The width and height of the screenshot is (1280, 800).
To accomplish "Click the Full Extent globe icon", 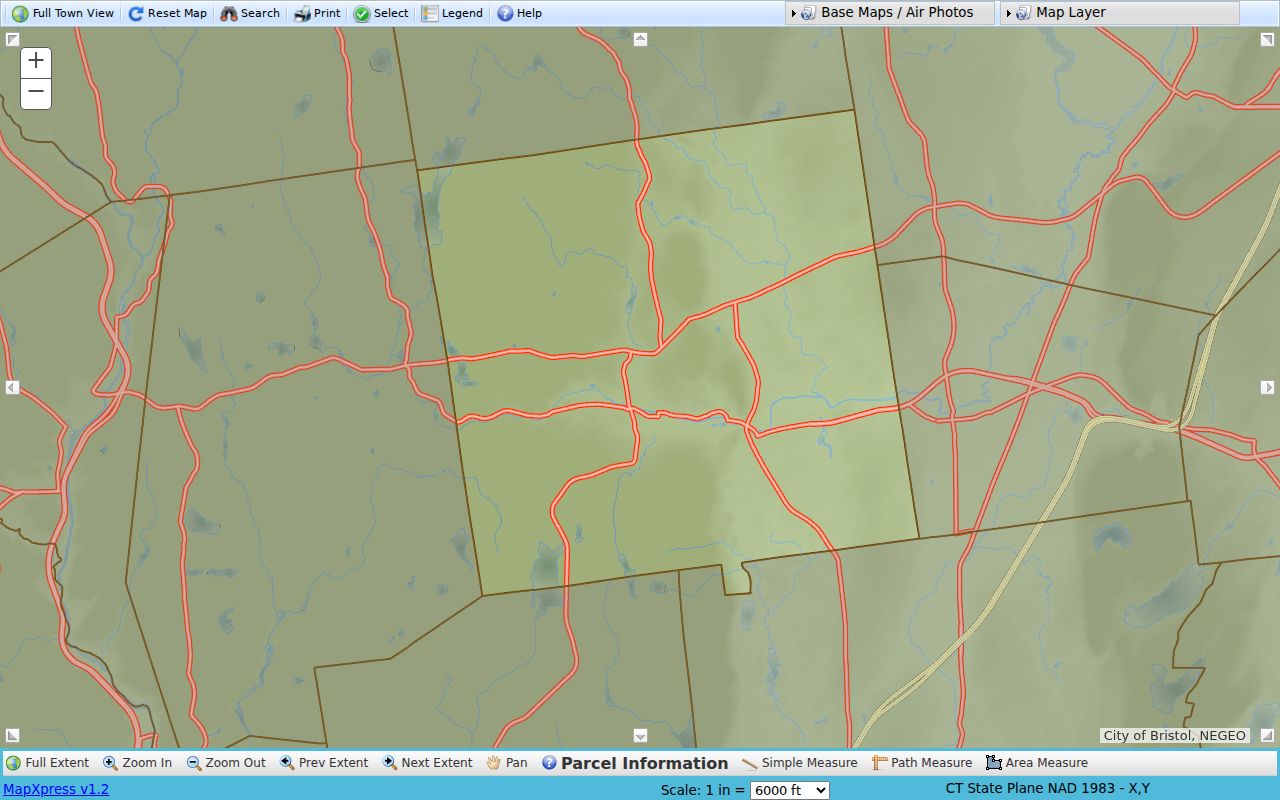I will 13,763.
